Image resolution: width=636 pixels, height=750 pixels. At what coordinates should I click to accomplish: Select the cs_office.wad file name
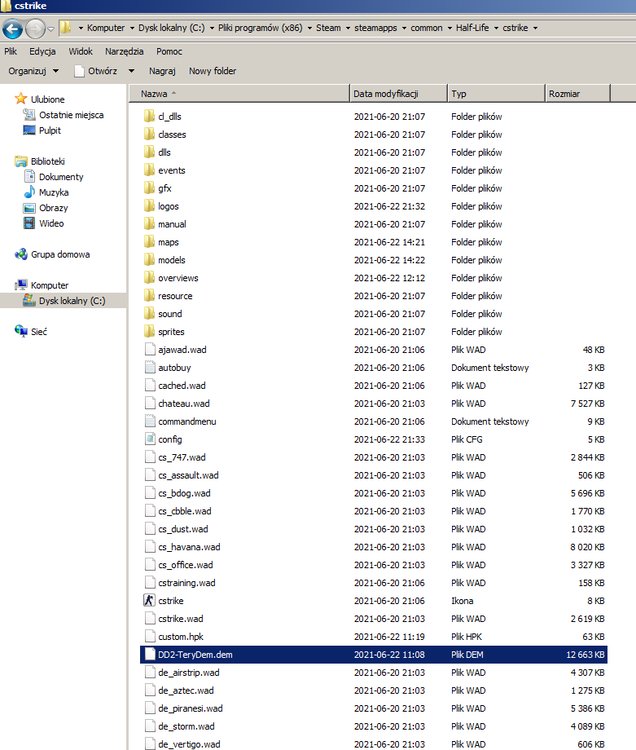[186, 565]
